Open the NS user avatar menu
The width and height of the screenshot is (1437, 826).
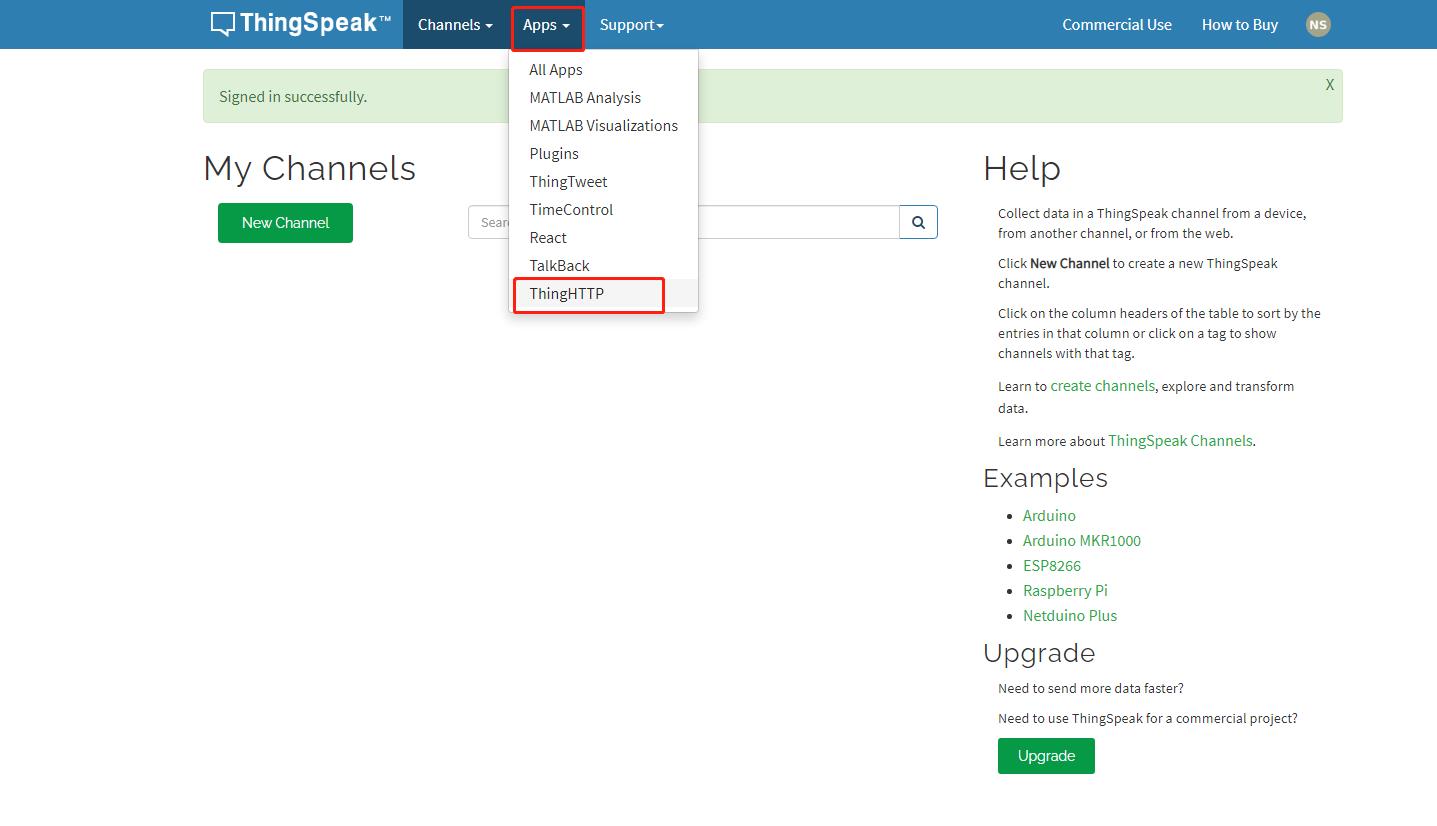point(1318,25)
